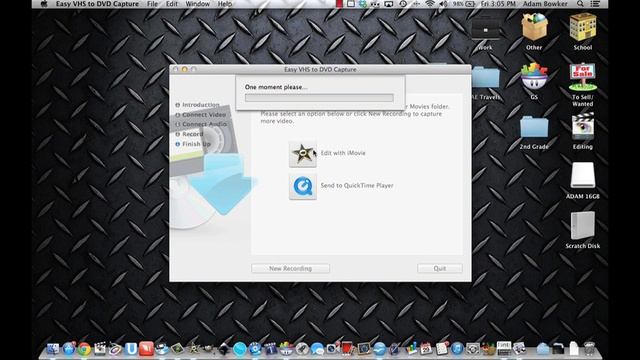
Task: Open the Wi-Fi status menu
Action: coord(429,4)
